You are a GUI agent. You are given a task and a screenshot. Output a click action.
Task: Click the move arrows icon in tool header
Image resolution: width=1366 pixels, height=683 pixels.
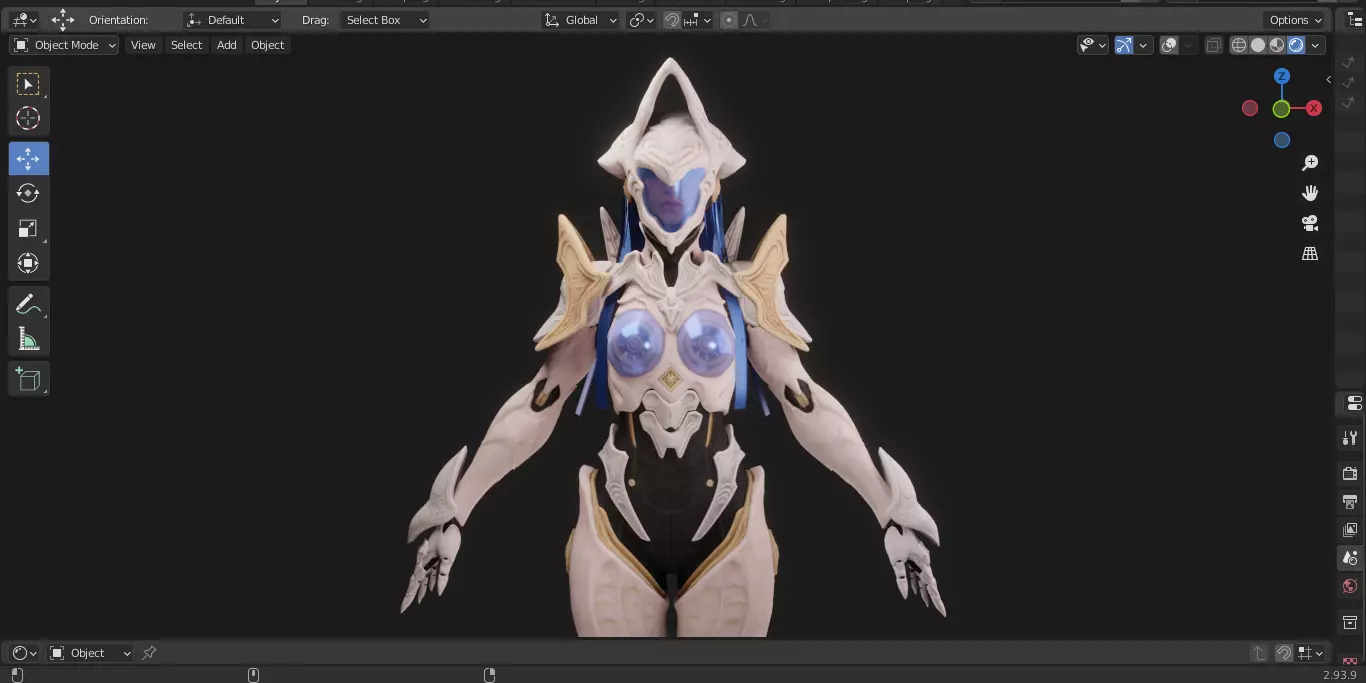(x=63, y=19)
